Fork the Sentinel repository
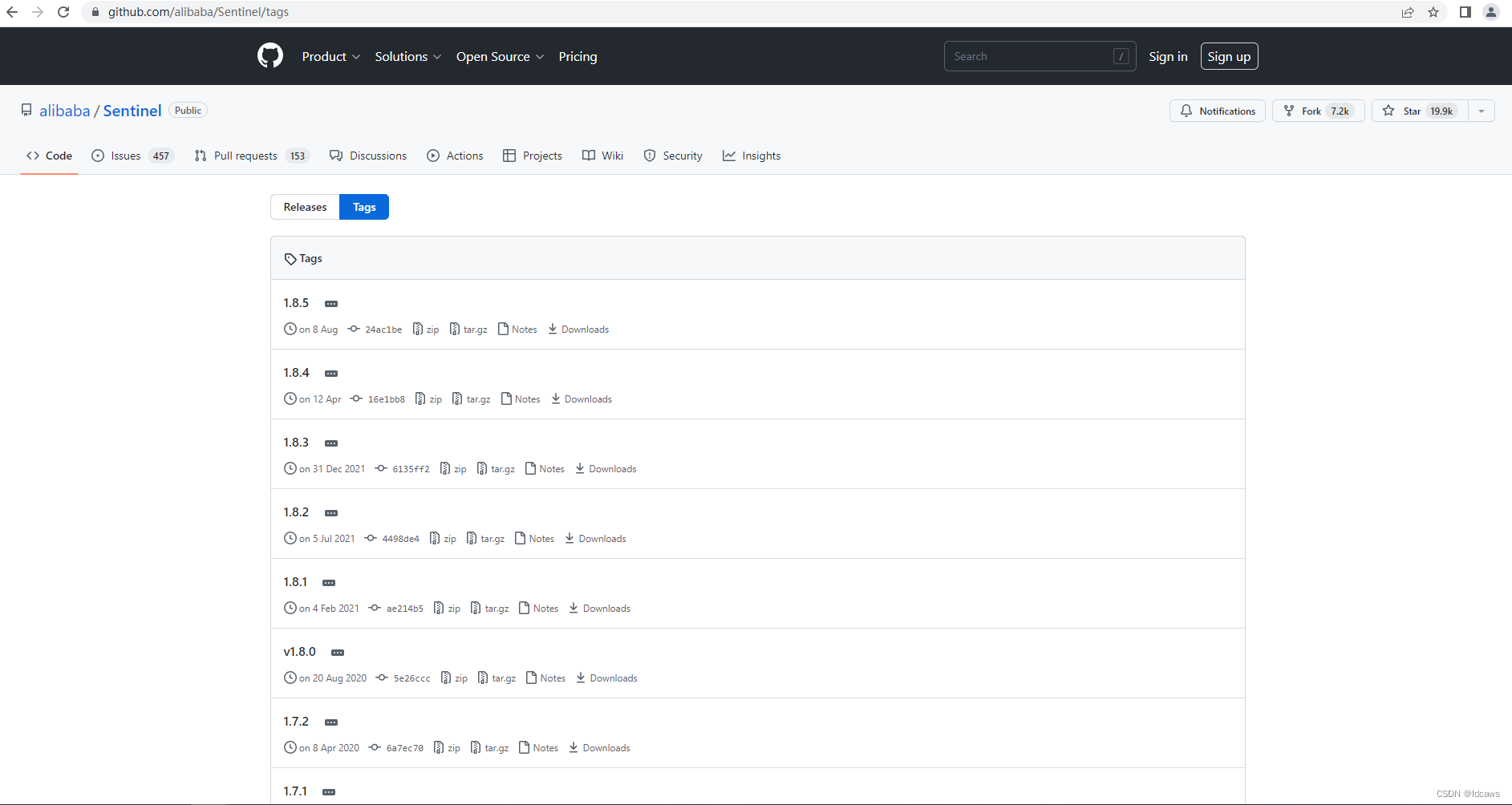1512x805 pixels. click(1319, 111)
